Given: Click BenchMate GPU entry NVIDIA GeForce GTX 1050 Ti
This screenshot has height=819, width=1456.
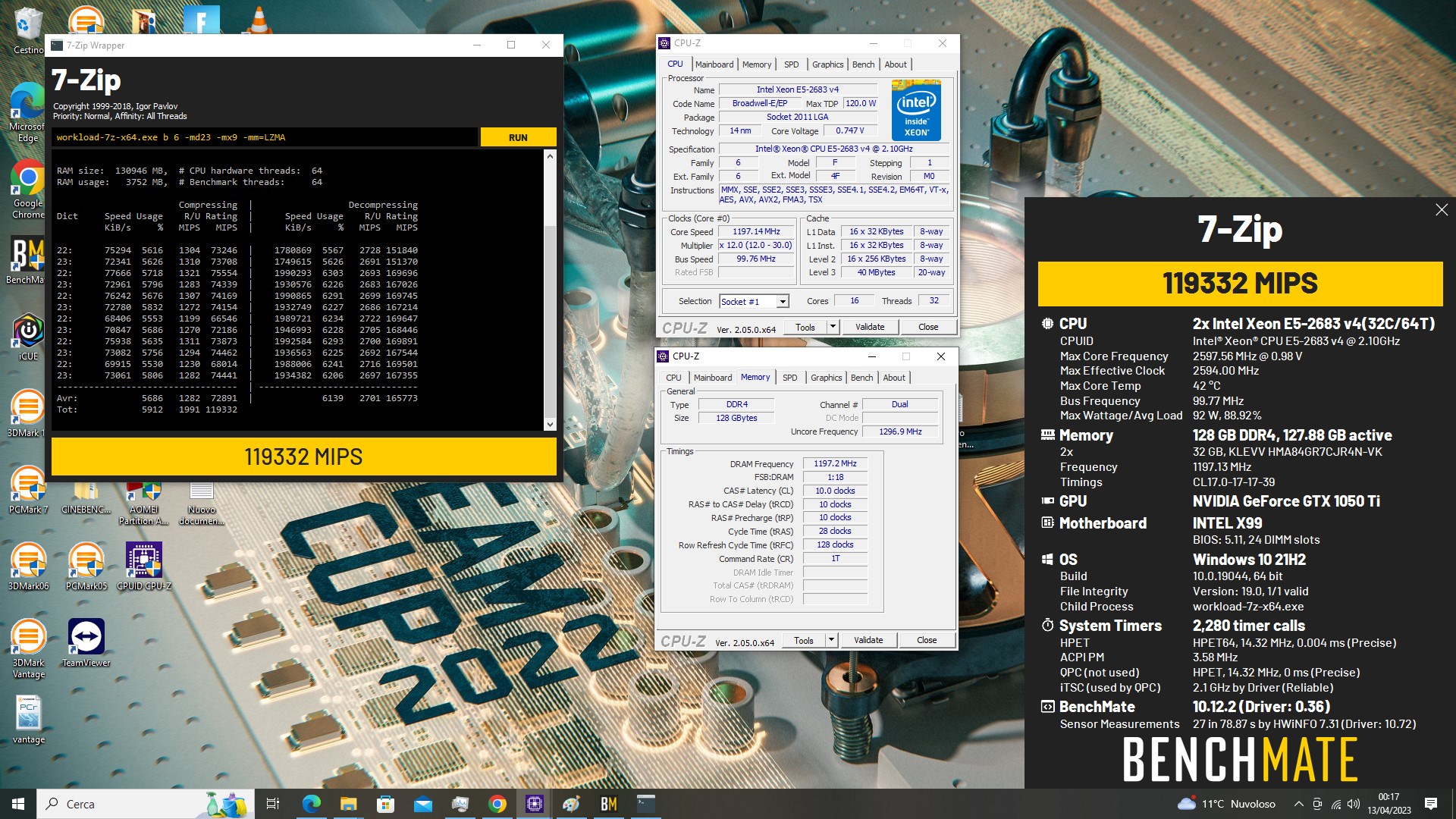Looking at the screenshot, I should (1286, 501).
